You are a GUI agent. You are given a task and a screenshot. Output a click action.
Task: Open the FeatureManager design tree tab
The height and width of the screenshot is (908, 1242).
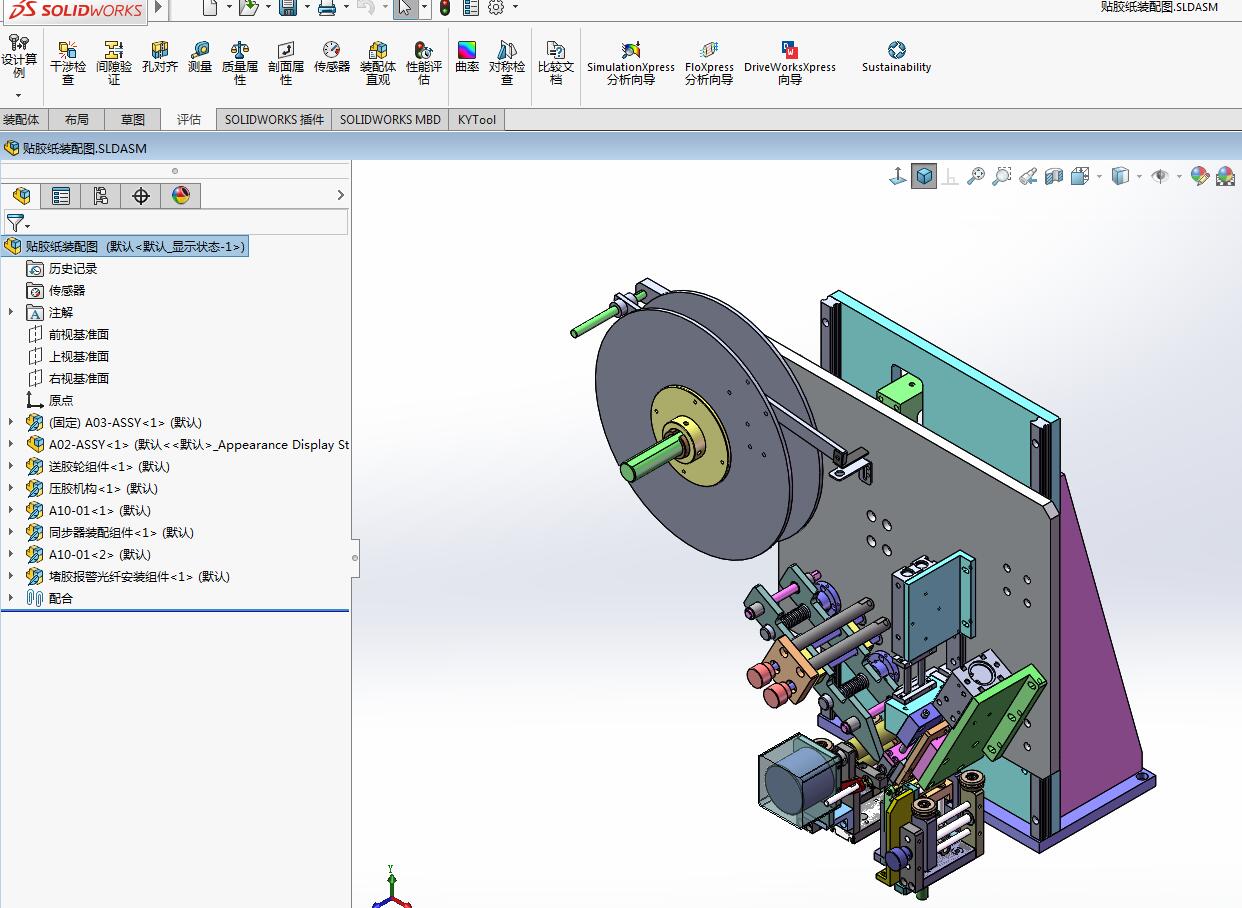tap(21, 196)
